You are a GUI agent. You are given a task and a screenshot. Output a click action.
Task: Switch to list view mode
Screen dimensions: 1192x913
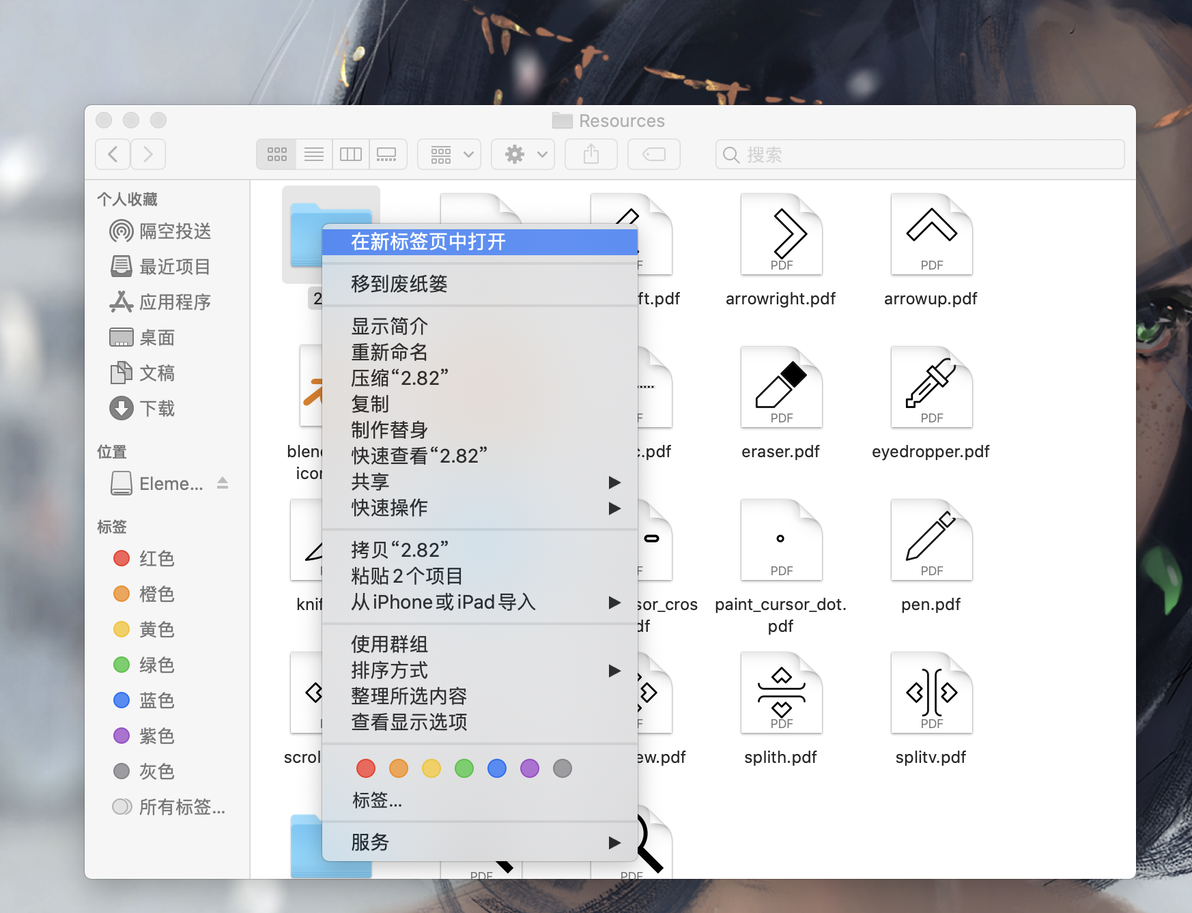(x=314, y=154)
